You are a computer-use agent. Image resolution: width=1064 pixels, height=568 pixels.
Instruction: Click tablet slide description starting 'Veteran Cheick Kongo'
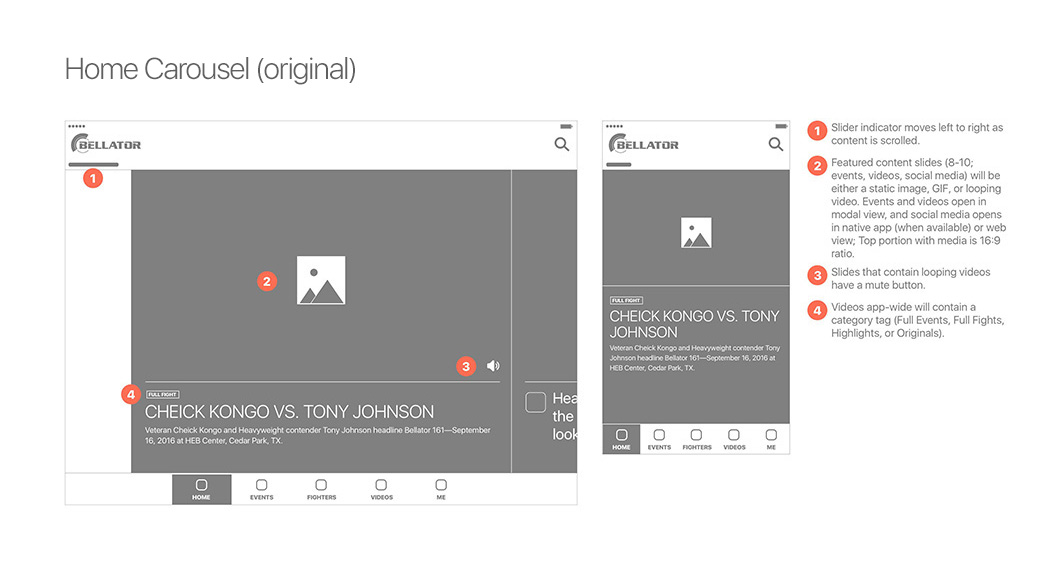pos(318,435)
